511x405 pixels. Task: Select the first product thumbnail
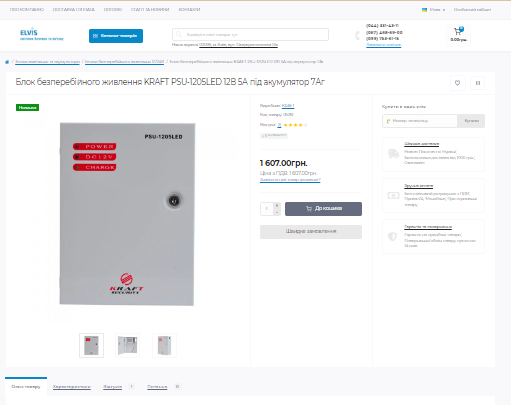[91, 345]
